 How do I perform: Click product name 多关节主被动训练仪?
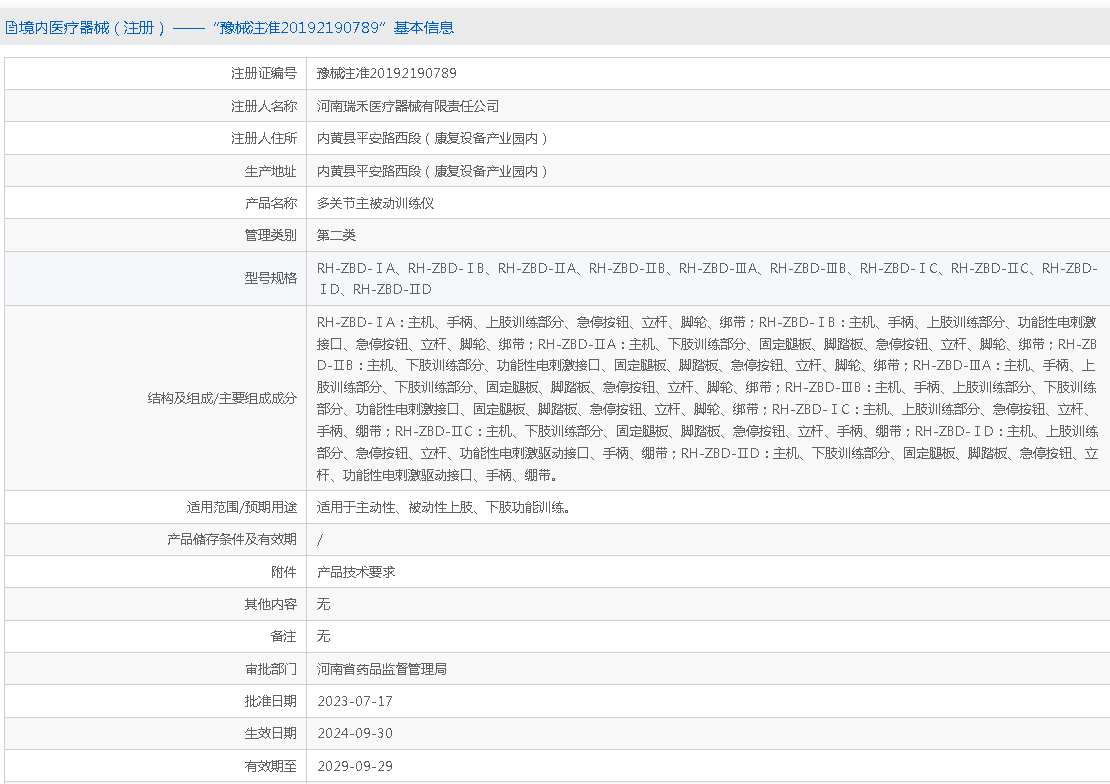click(376, 203)
